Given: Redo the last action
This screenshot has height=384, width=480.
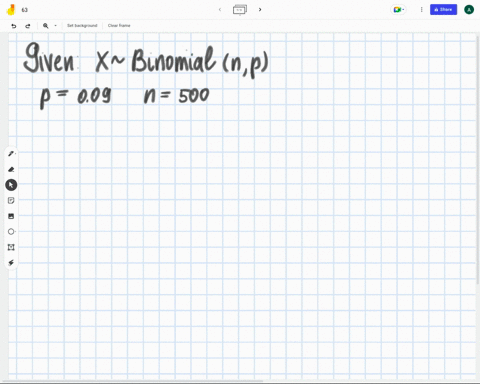Looking at the screenshot, I should click(28, 26).
